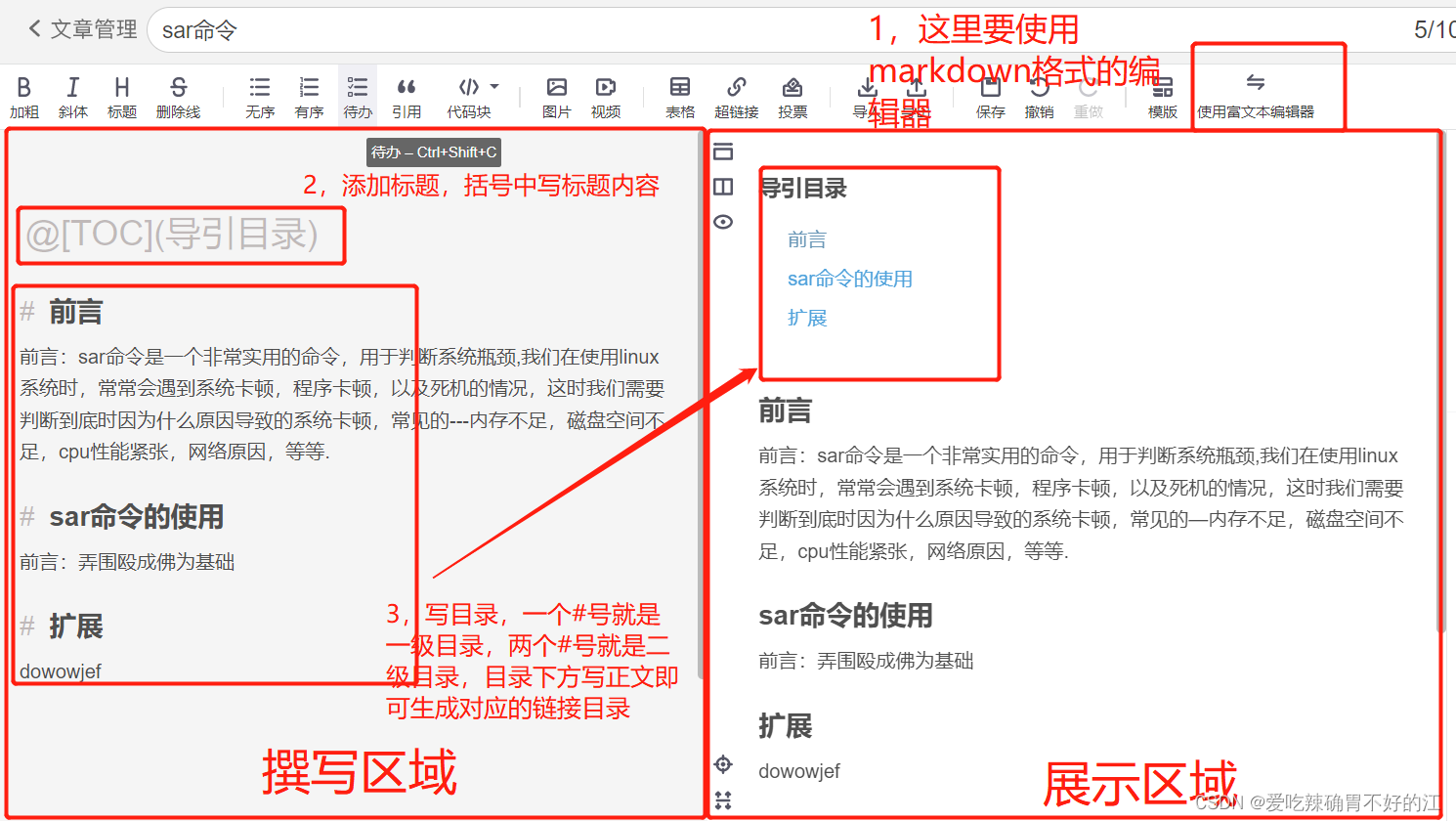Go back to 文章管理
Screen dimensions: 1456x821
pos(83,29)
